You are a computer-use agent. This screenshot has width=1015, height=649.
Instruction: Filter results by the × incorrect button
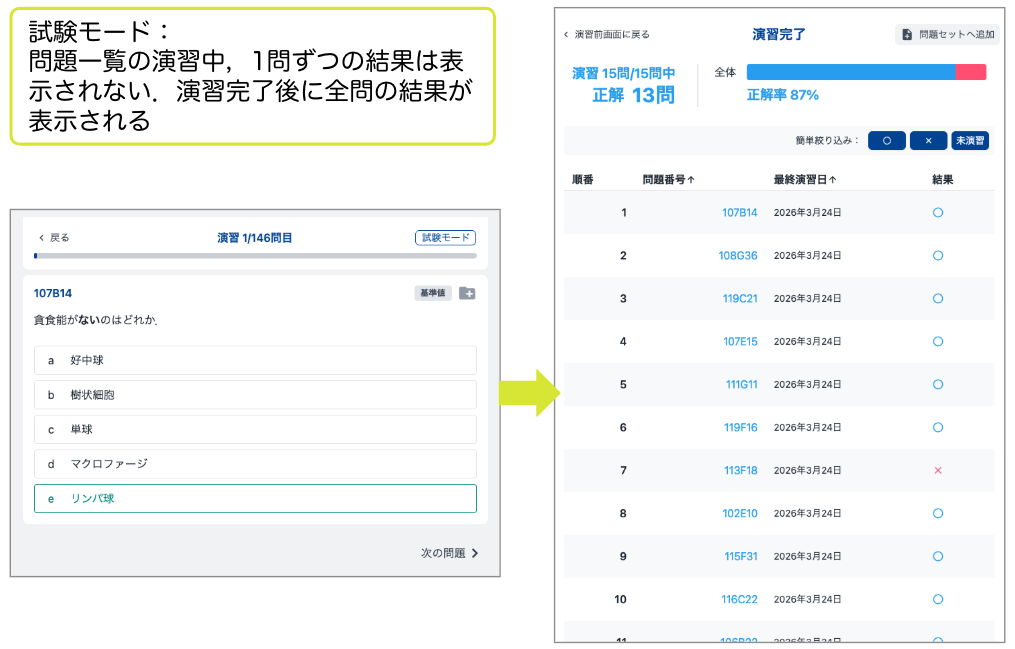[928, 141]
